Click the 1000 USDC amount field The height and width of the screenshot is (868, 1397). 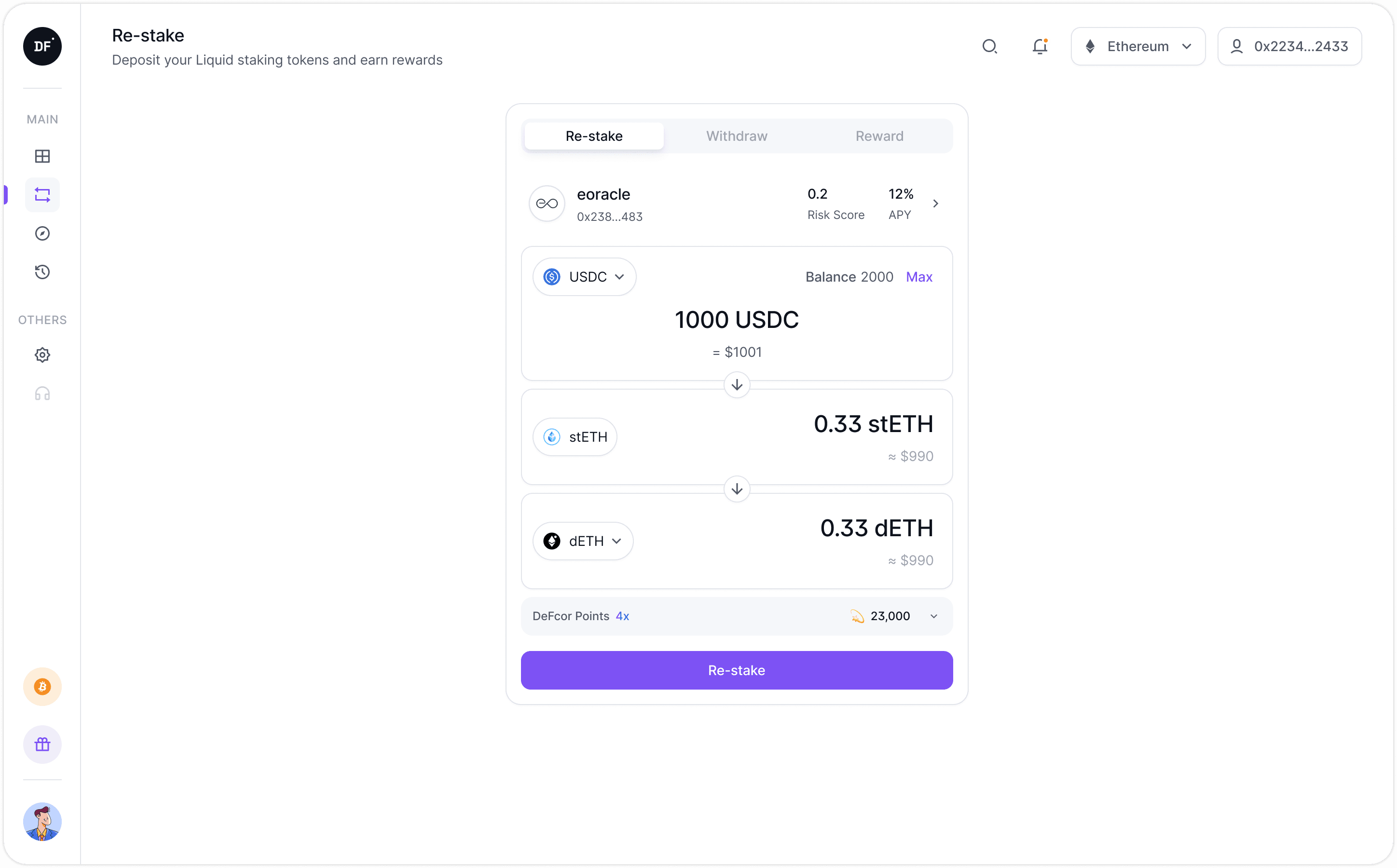click(x=736, y=320)
